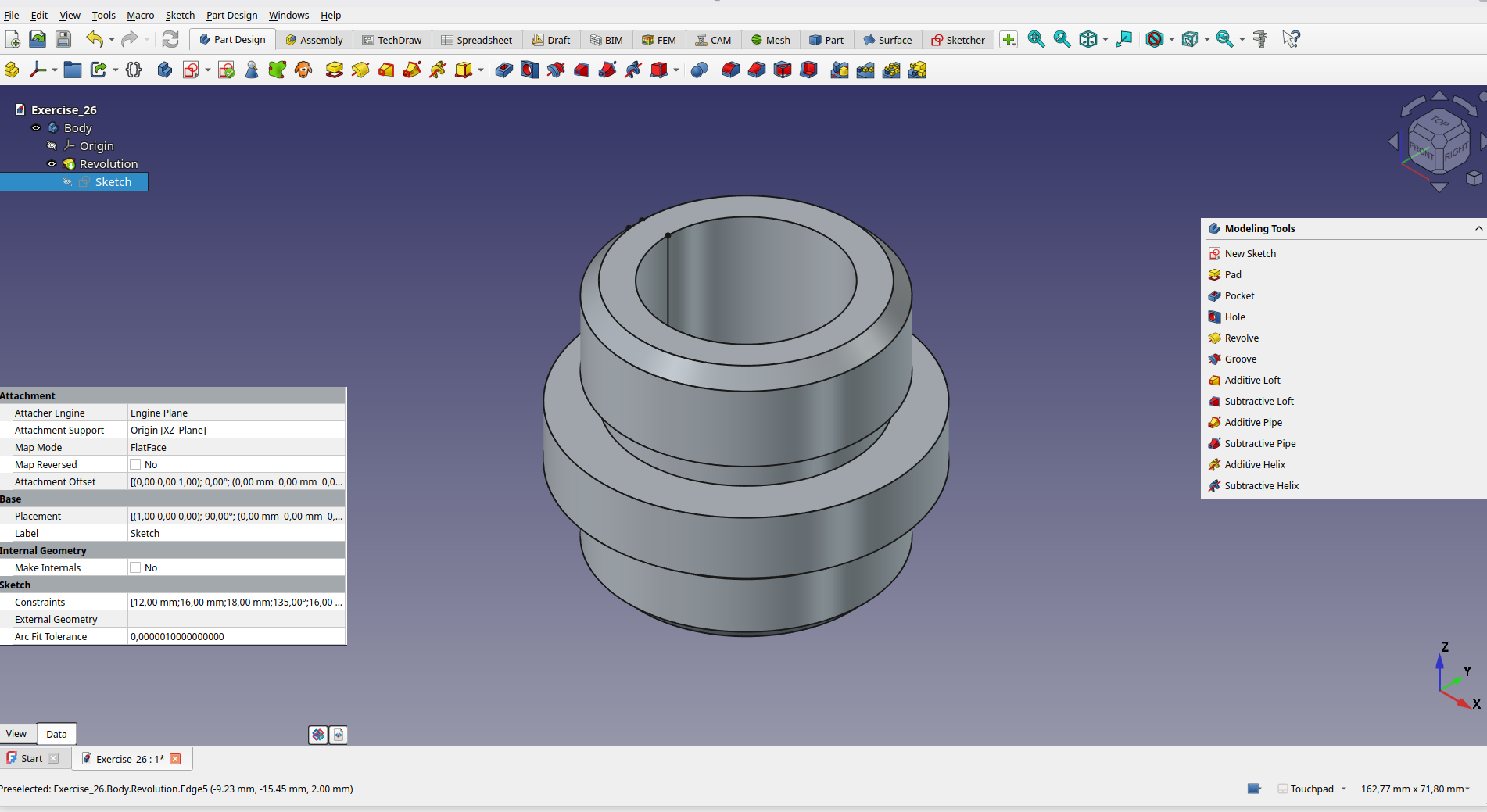1487x812 pixels.
Task: Open the standard views dropdown arrow
Action: click(x=1105, y=39)
